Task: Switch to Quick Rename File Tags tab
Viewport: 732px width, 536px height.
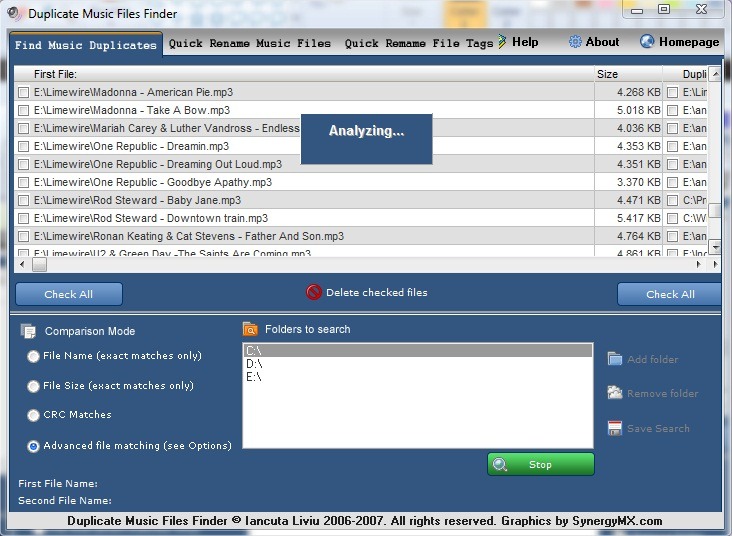Action: pyautogui.click(x=418, y=44)
